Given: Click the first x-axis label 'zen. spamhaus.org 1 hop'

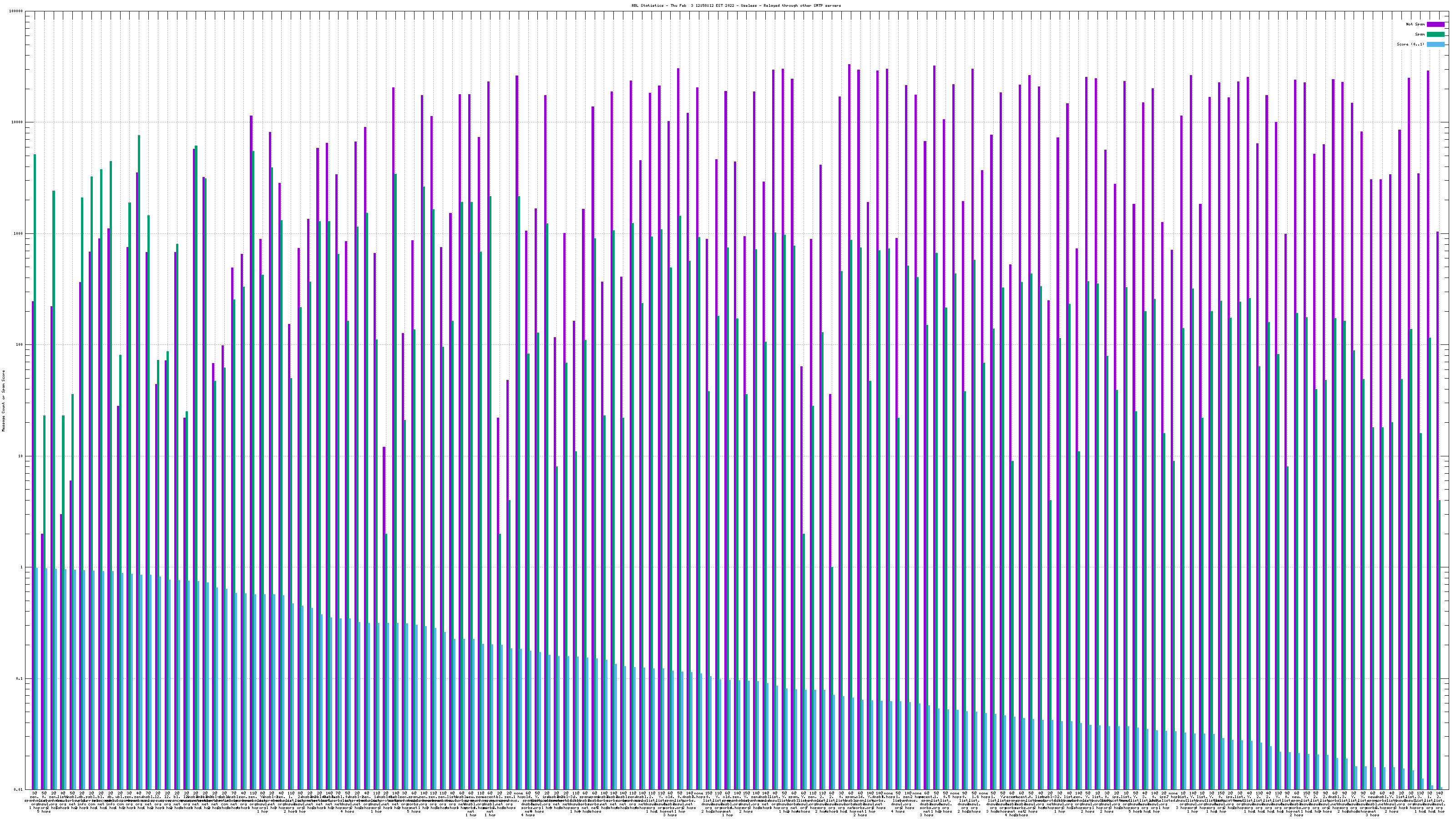Looking at the screenshot, I should (34, 800).
